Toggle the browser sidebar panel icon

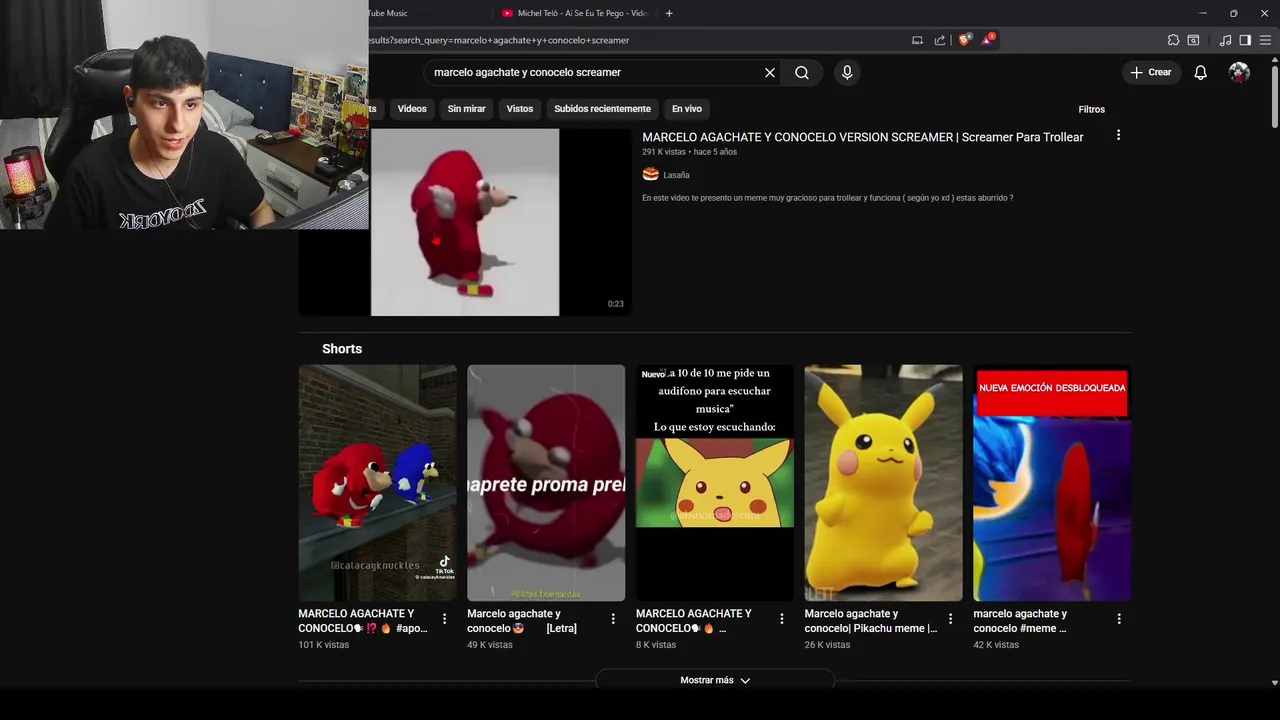[1245, 40]
